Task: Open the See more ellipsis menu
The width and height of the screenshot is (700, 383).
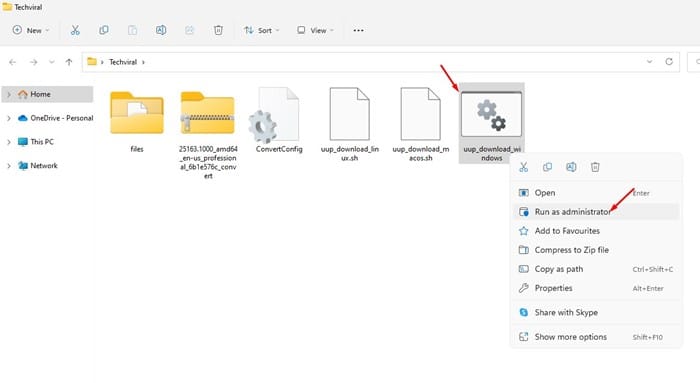Action: point(358,30)
